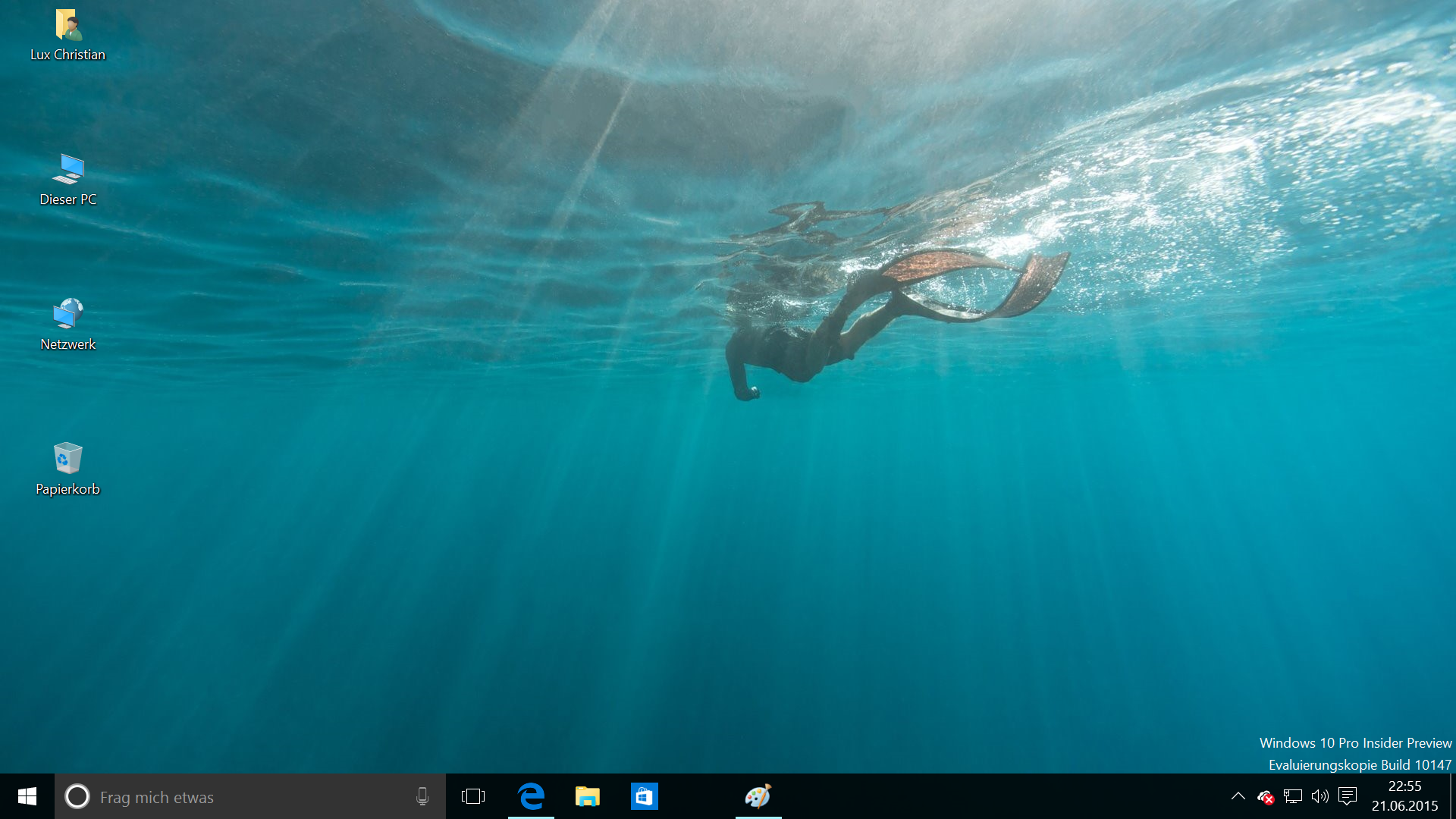Open Task View from the taskbar
1456x819 pixels.
pos(473,796)
